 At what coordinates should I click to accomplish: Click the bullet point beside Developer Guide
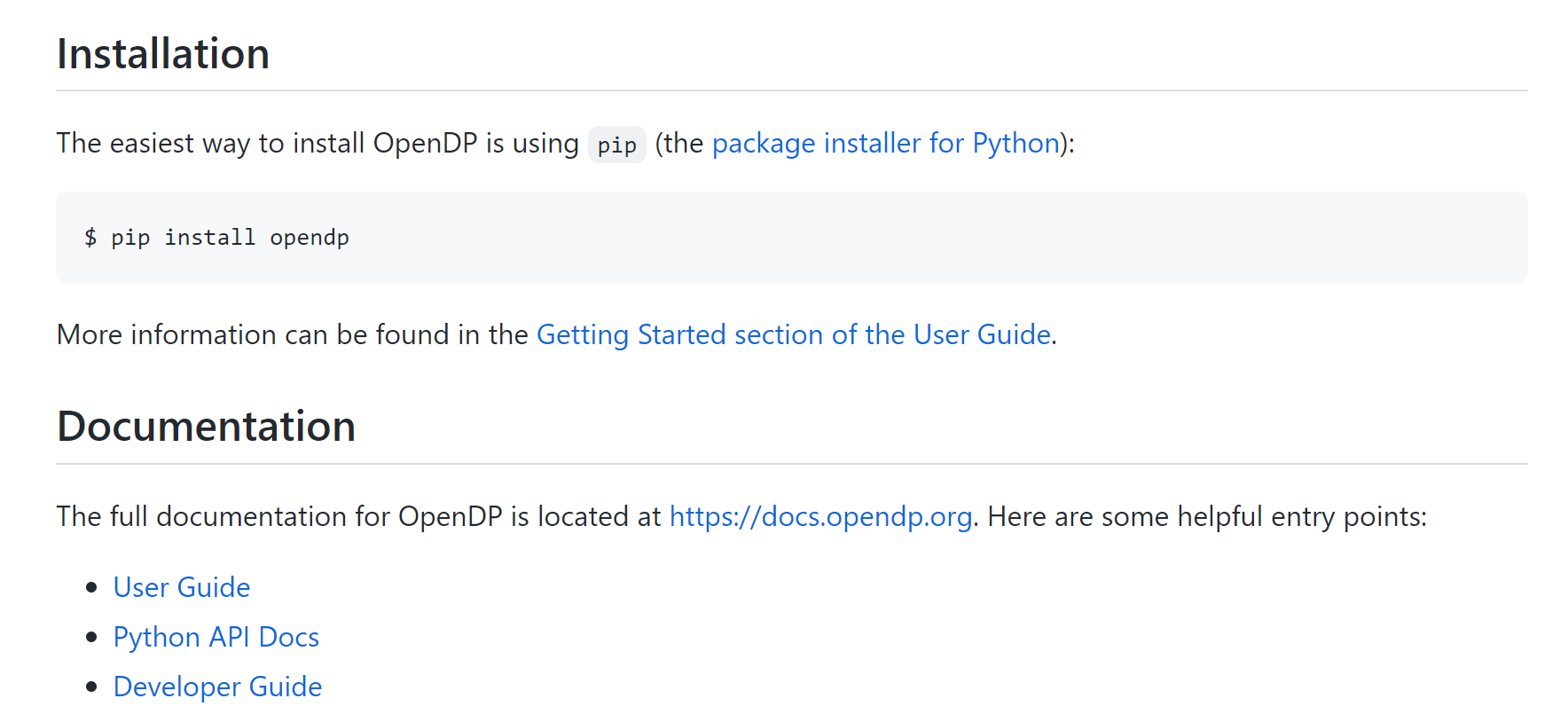tap(91, 687)
